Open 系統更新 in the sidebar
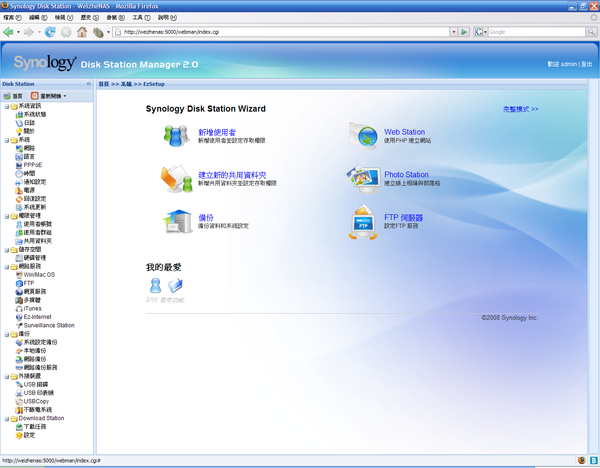Screen dimensions: 600x468 point(31,207)
